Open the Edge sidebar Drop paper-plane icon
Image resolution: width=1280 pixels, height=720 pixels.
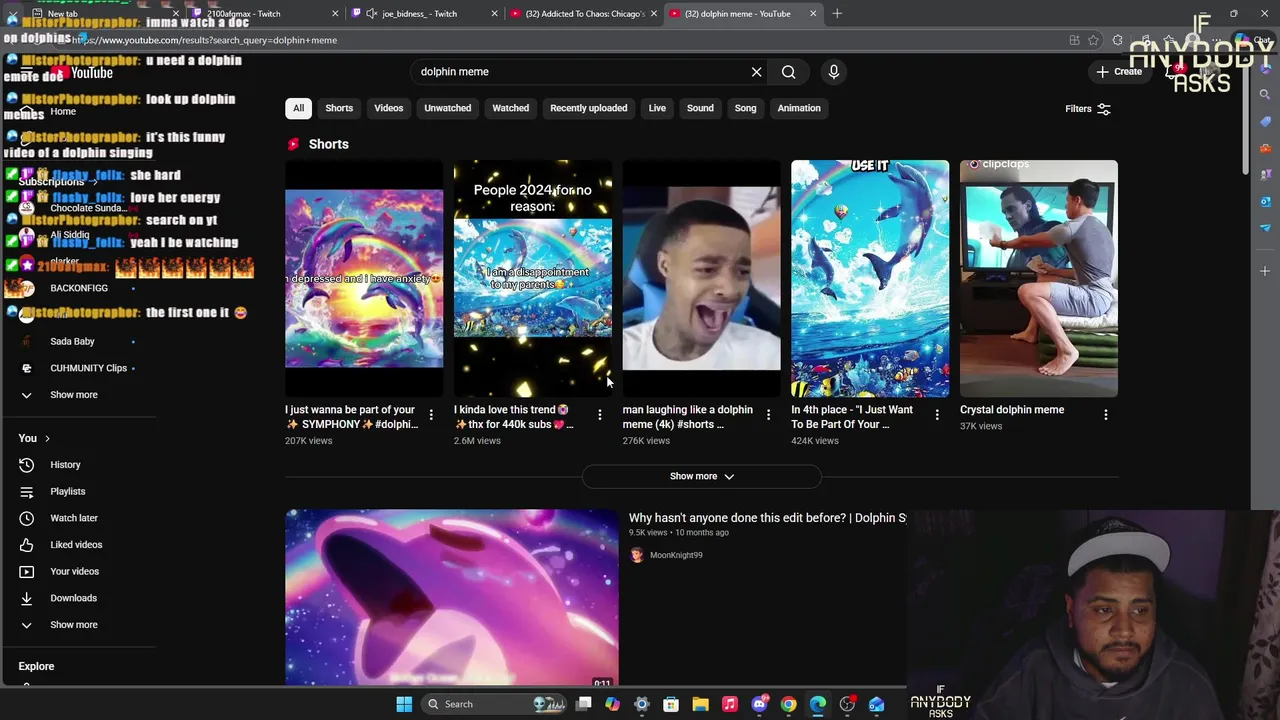[x=1265, y=229]
